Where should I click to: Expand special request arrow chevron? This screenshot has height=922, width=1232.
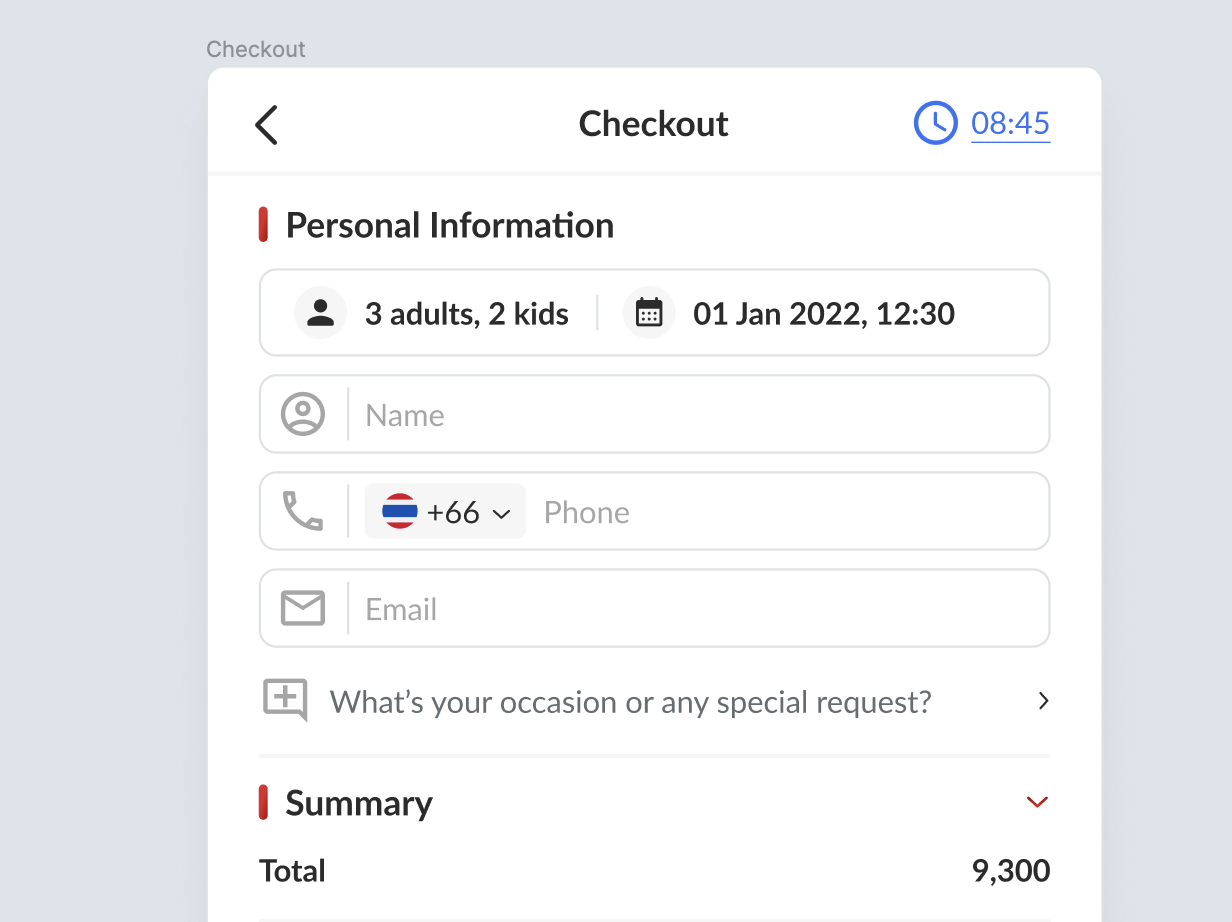[1043, 701]
